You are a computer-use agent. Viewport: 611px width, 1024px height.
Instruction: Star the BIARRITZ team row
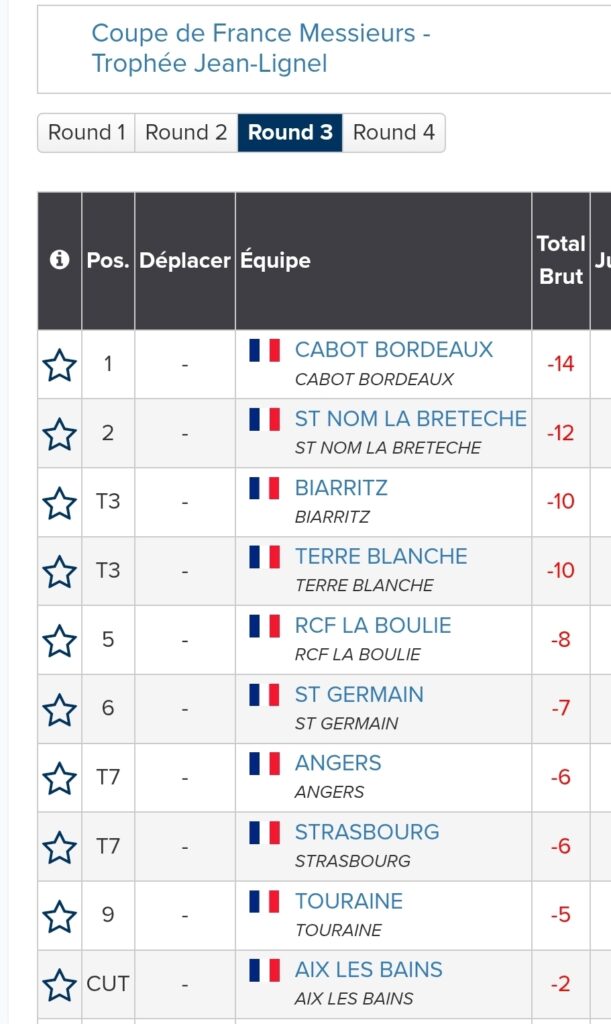point(60,503)
